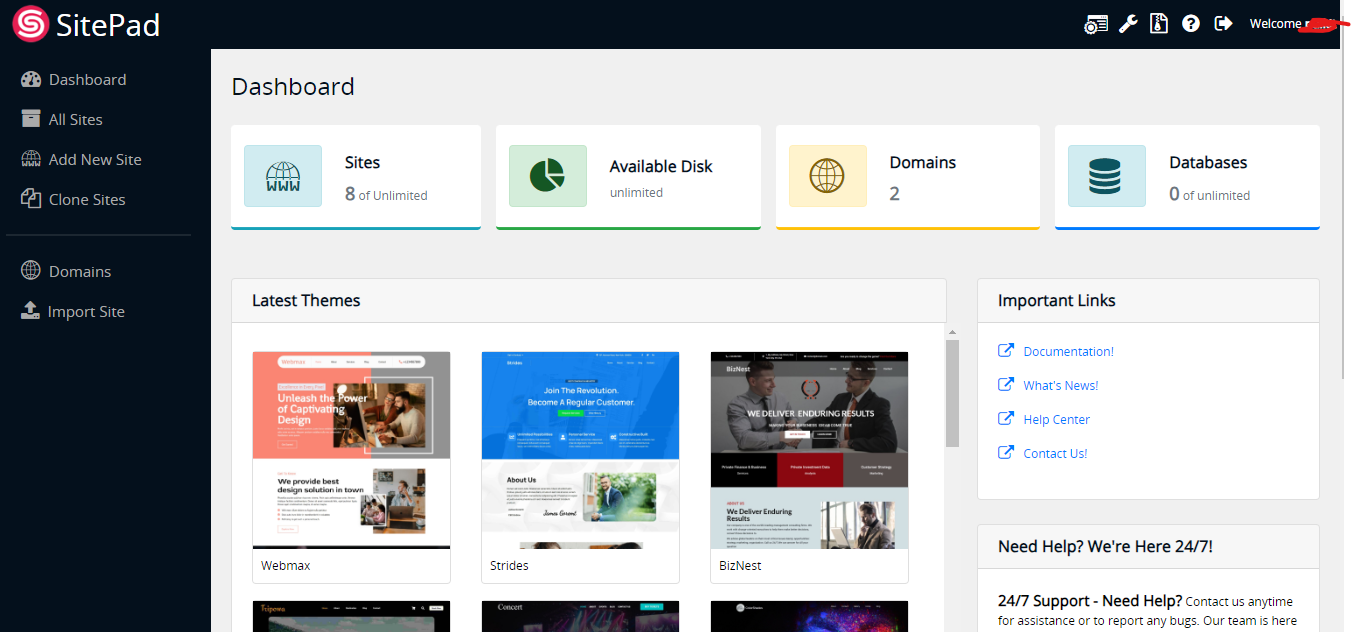Select the BizNest theme thumbnail
This screenshot has height=632, width=1351.
tap(810, 450)
